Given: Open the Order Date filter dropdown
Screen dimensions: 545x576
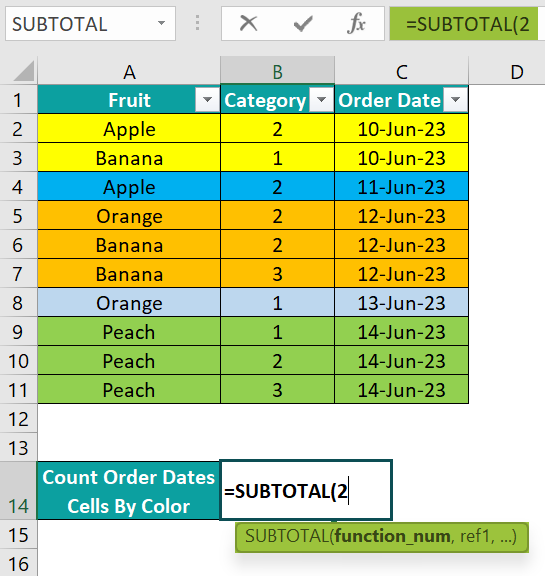Looking at the screenshot, I should [x=455, y=100].
